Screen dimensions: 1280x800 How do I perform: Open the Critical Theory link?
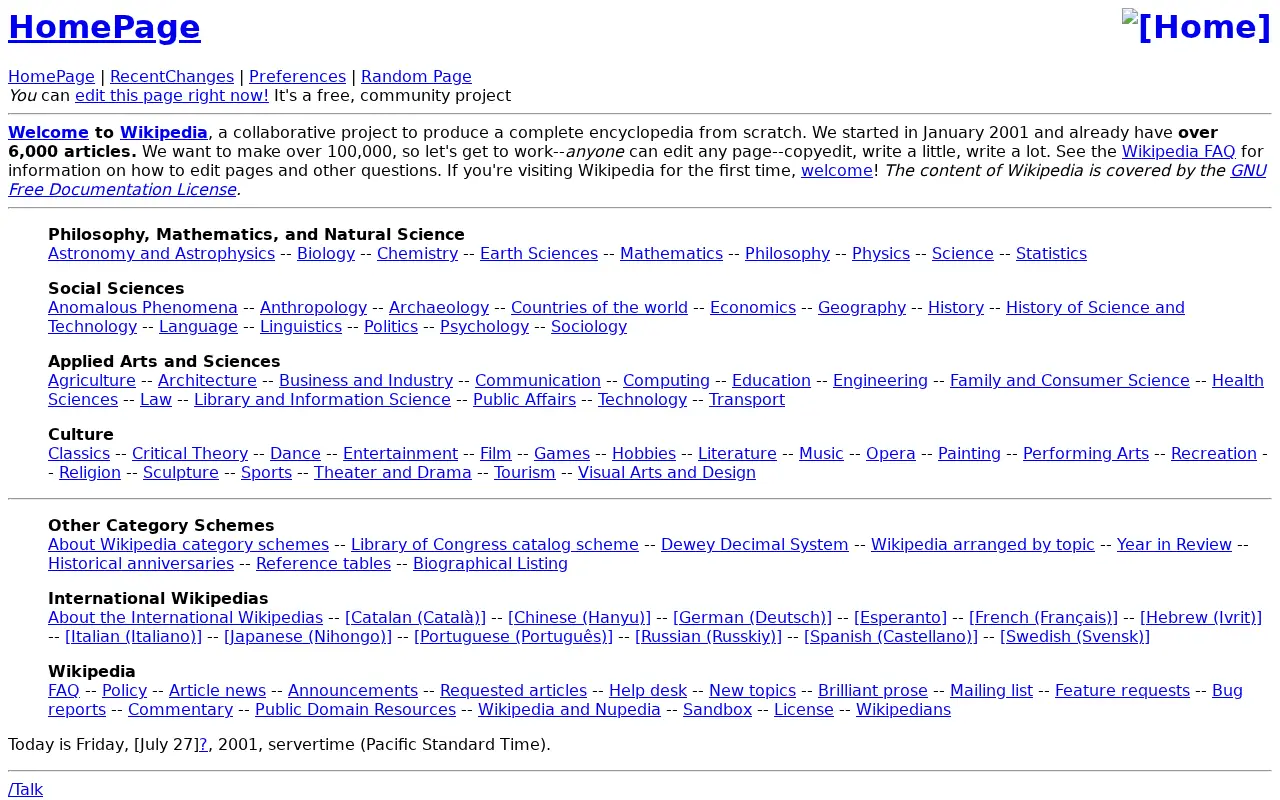[x=190, y=454]
